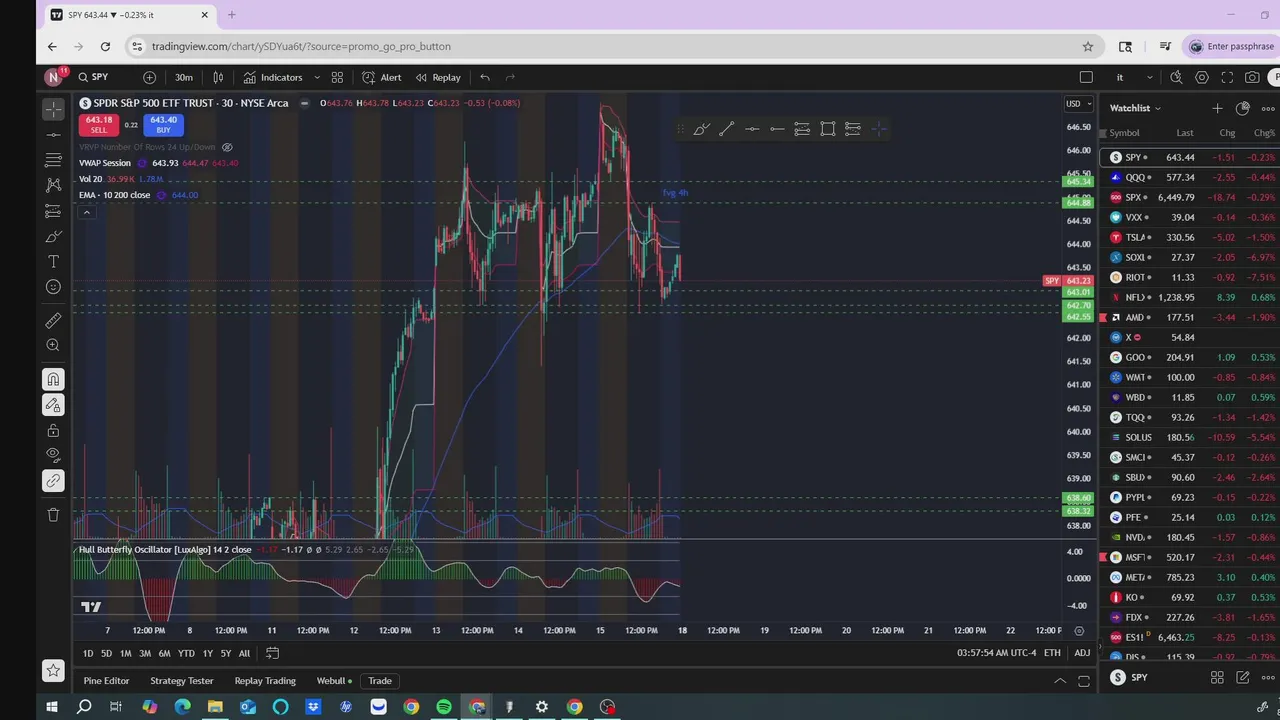Select rectangle tool in floating drawing toolbar
The width and height of the screenshot is (1280, 720).
(x=828, y=128)
